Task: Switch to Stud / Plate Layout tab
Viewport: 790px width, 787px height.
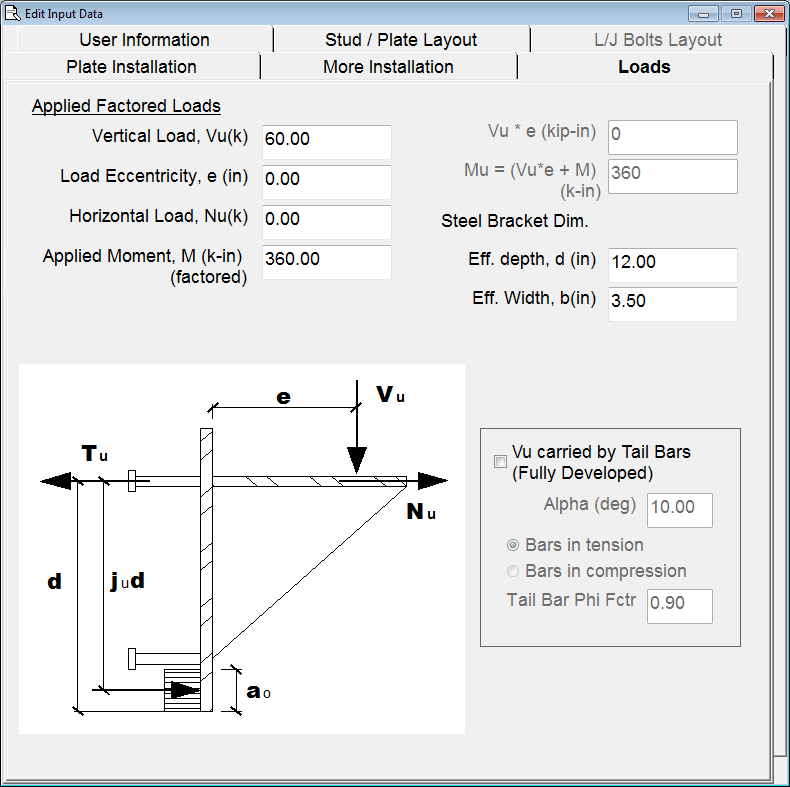Action: point(401,40)
